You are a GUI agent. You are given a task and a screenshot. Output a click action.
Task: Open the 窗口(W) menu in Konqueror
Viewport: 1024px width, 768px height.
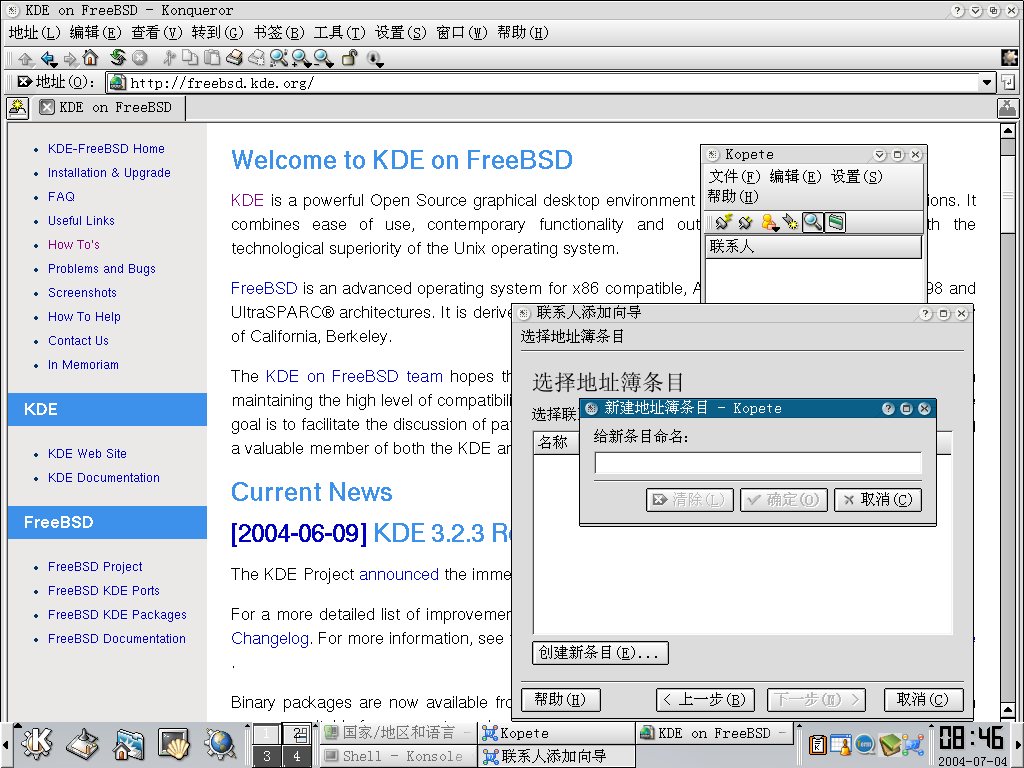click(x=462, y=33)
